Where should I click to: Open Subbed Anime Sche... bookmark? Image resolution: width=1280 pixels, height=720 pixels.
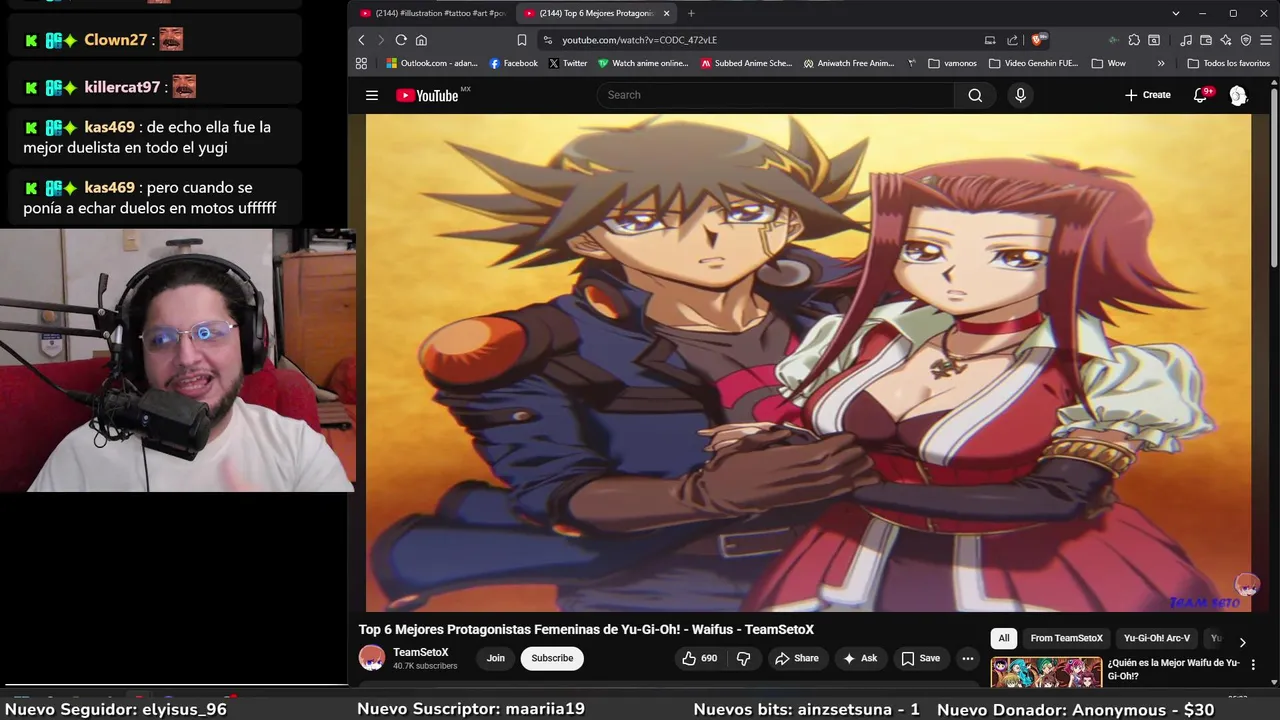coord(746,63)
